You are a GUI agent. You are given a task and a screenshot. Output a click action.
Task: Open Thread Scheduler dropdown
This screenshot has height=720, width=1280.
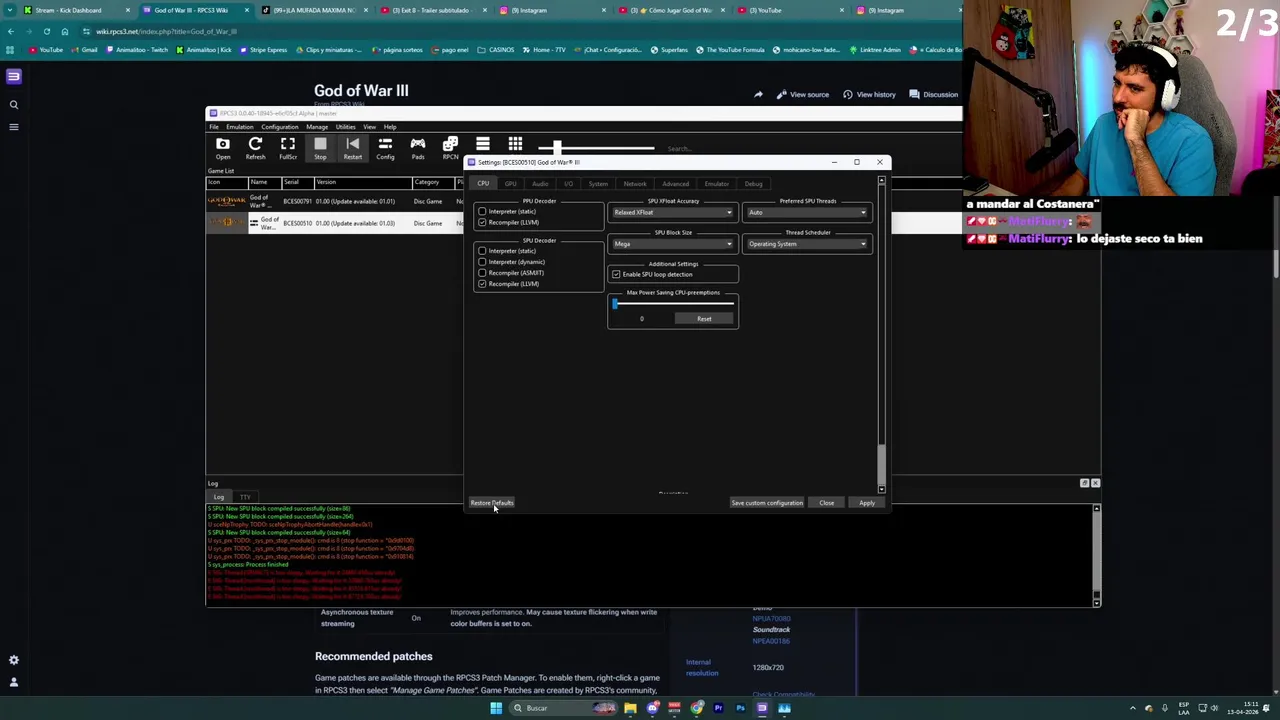click(807, 244)
